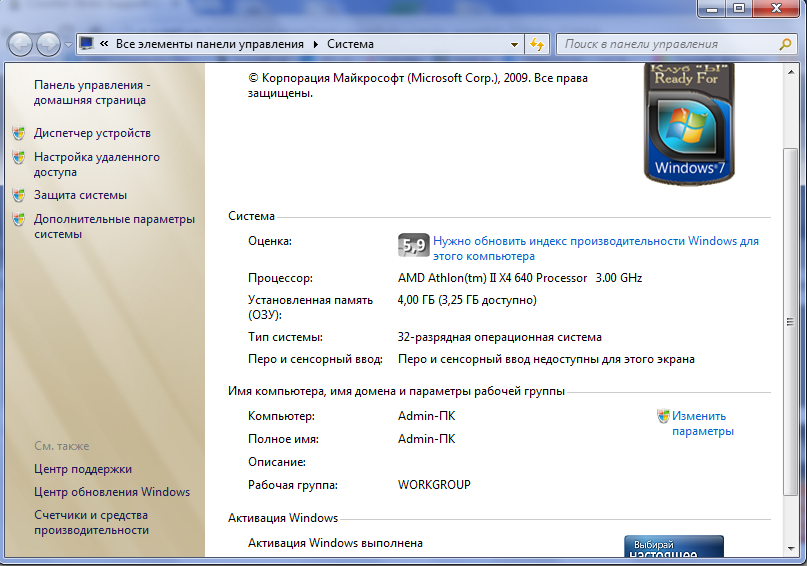Click the scrollbar up arrow
Image resolution: width=807 pixels, height=566 pixels.
[791, 72]
